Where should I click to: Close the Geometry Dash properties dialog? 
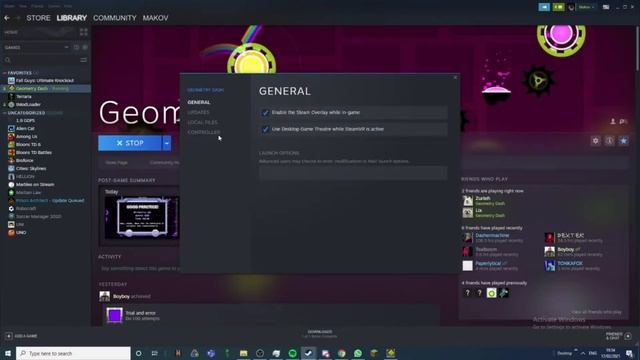(x=456, y=78)
